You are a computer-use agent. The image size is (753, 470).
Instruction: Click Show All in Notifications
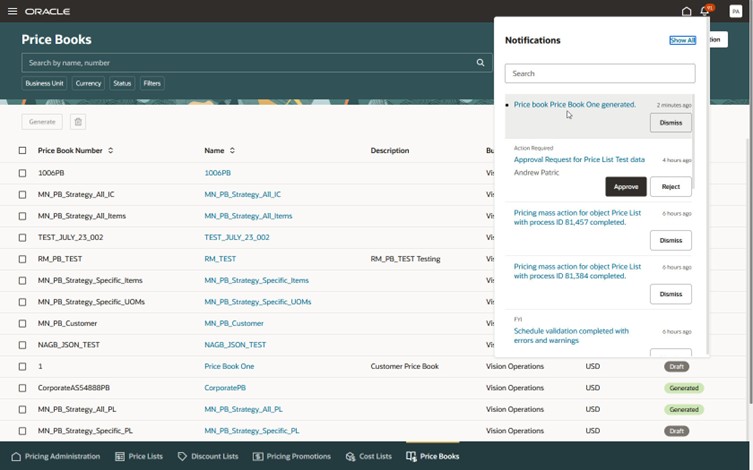[x=682, y=40]
